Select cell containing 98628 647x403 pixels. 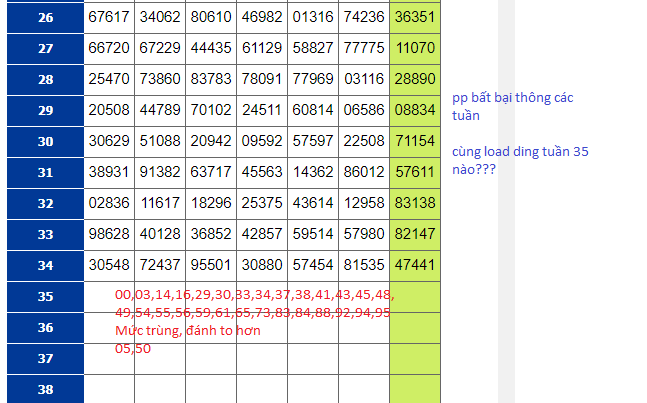coord(108,234)
